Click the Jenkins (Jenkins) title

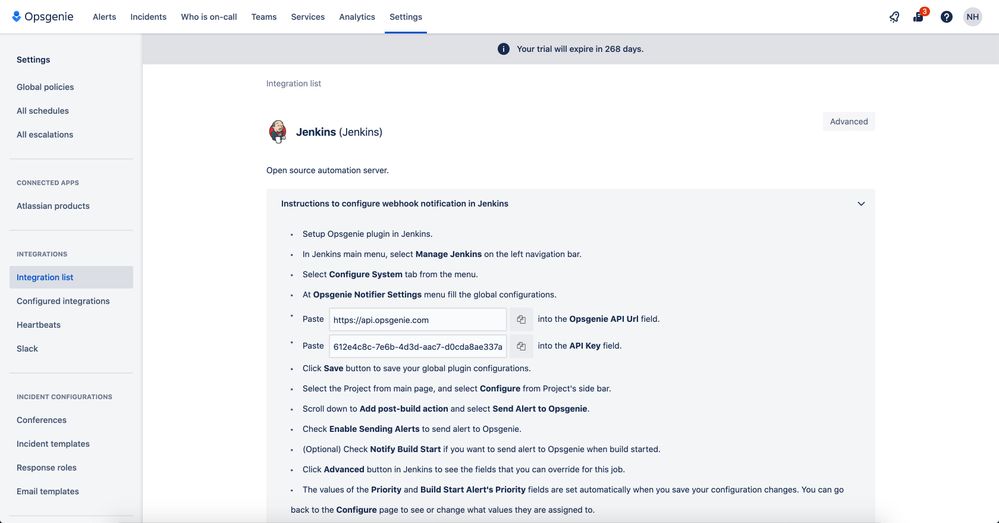tap(339, 132)
